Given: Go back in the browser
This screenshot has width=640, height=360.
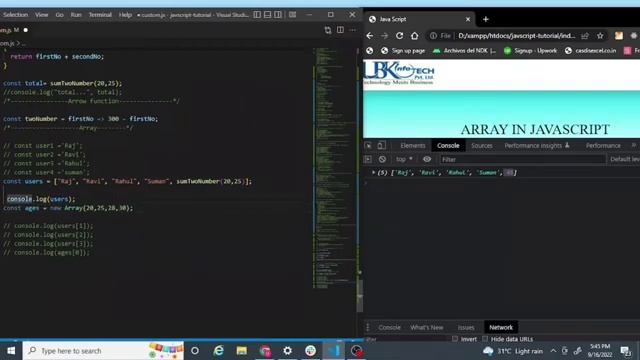Looking at the screenshot, I should 370,36.
